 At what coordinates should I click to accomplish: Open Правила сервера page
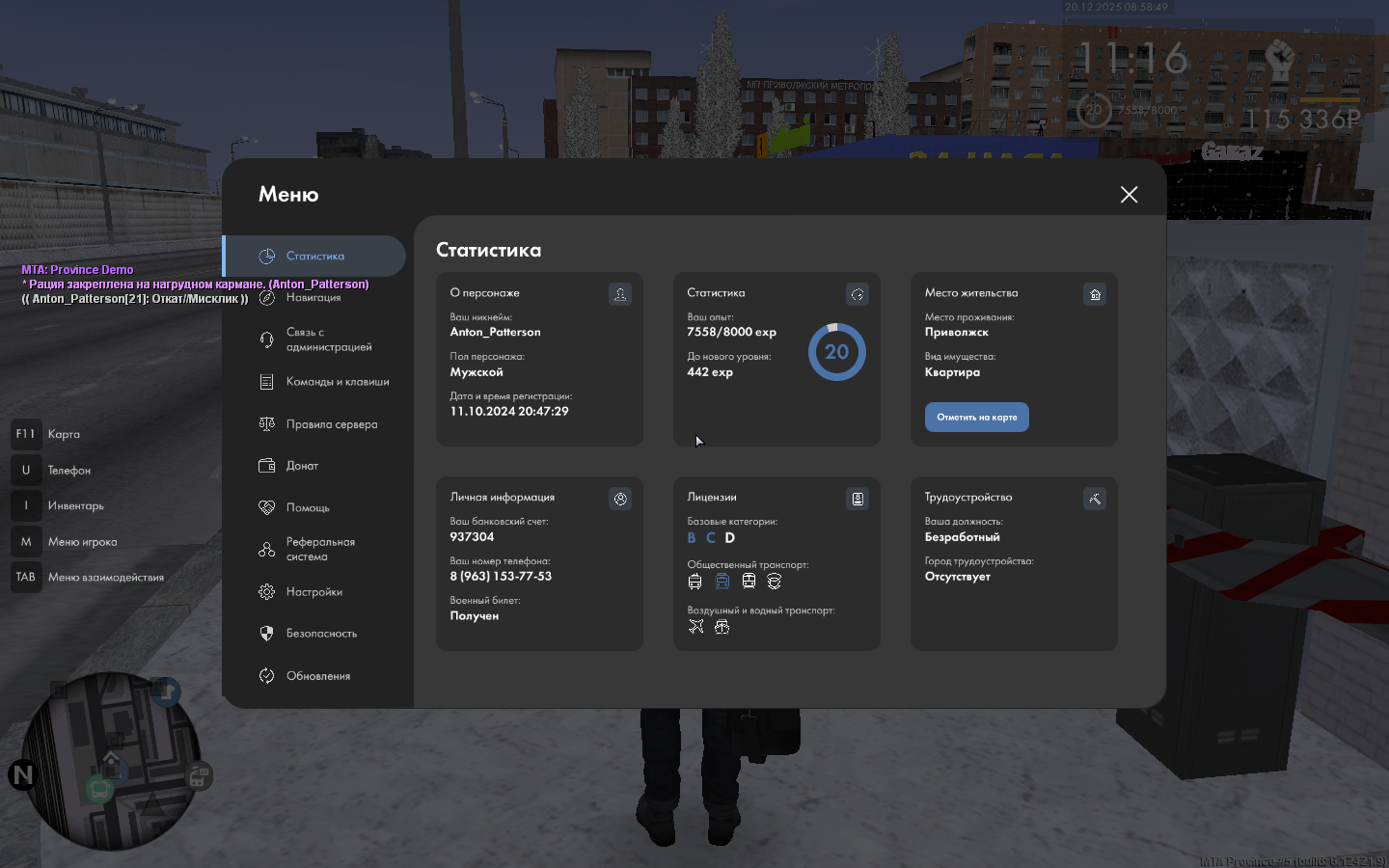(x=331, y=424)
